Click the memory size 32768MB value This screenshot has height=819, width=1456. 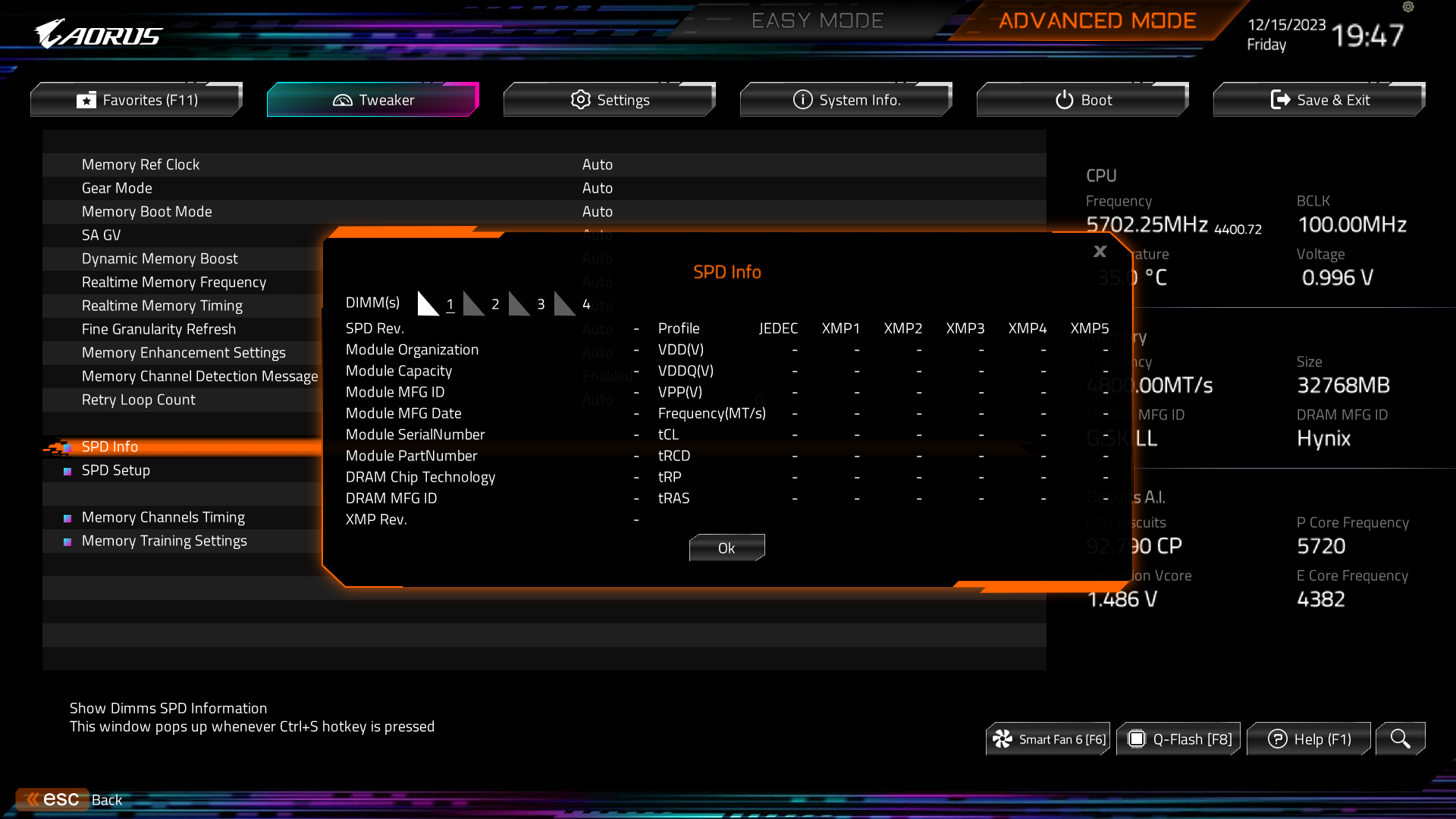pos(1343,385)
